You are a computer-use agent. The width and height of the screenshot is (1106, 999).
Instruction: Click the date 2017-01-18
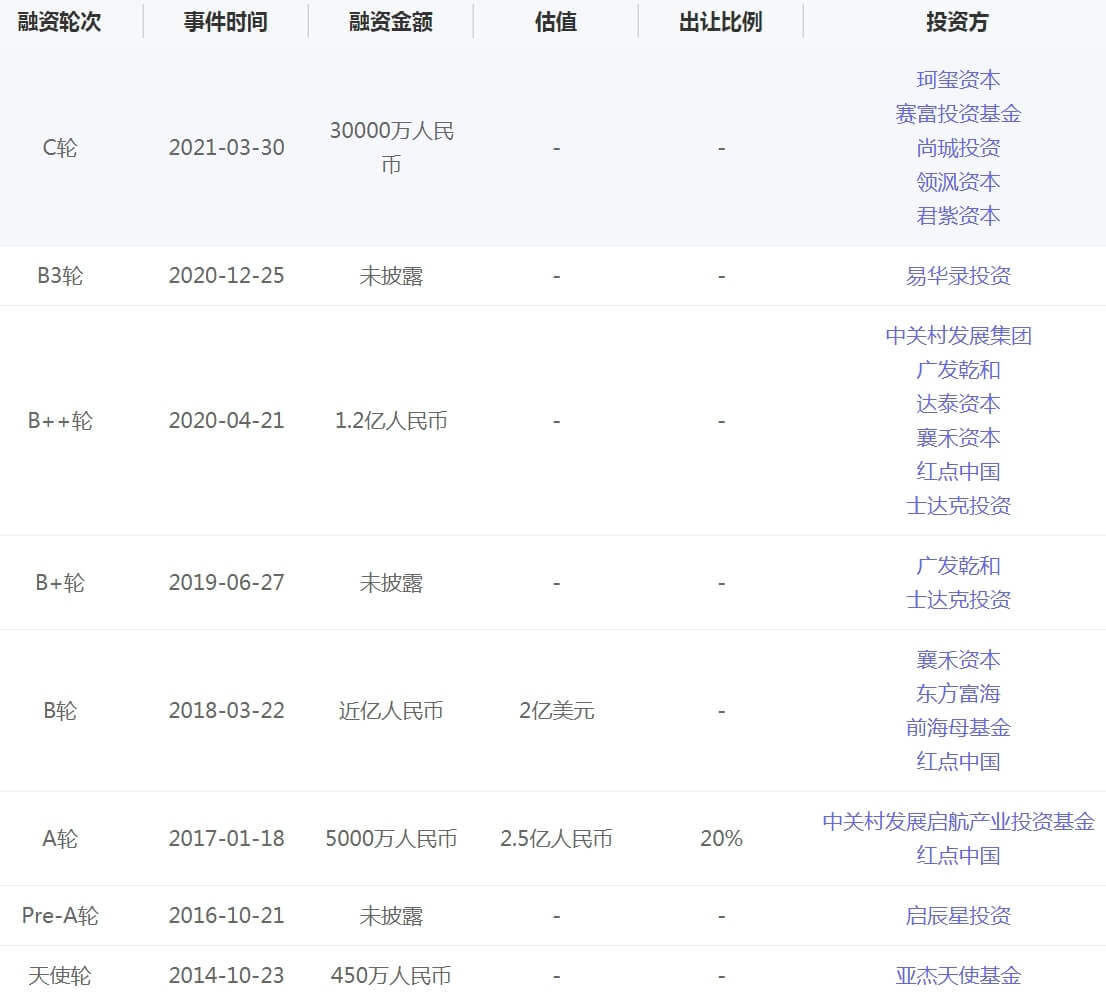pyautogui.click(x=226, y=839)
